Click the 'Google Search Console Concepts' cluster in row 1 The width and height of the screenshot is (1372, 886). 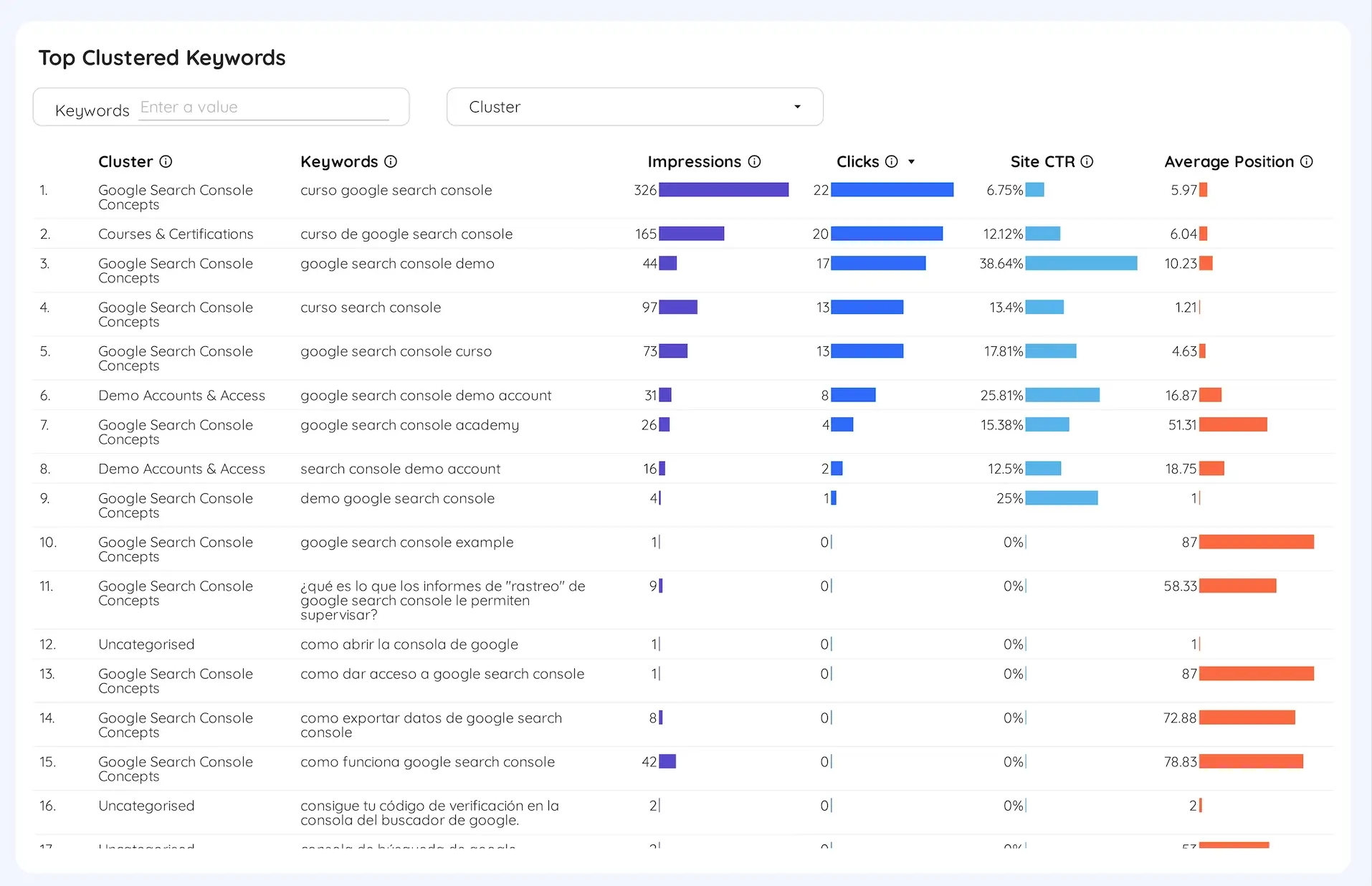[x=176, y=198]
